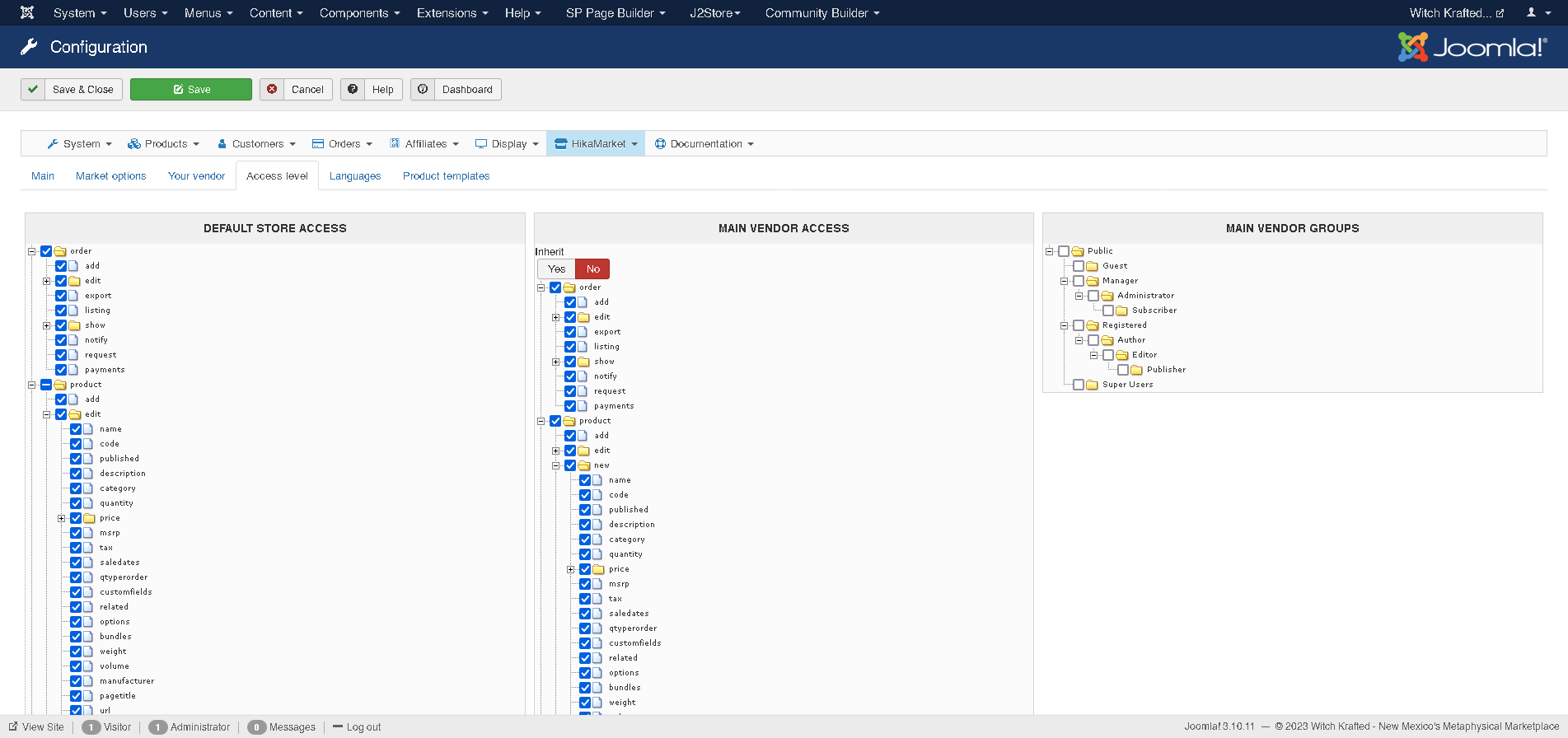Open the Extensions menu in top bar
Image resolution: width=1568 pixels, height=738 pixels.
[452, 12]
